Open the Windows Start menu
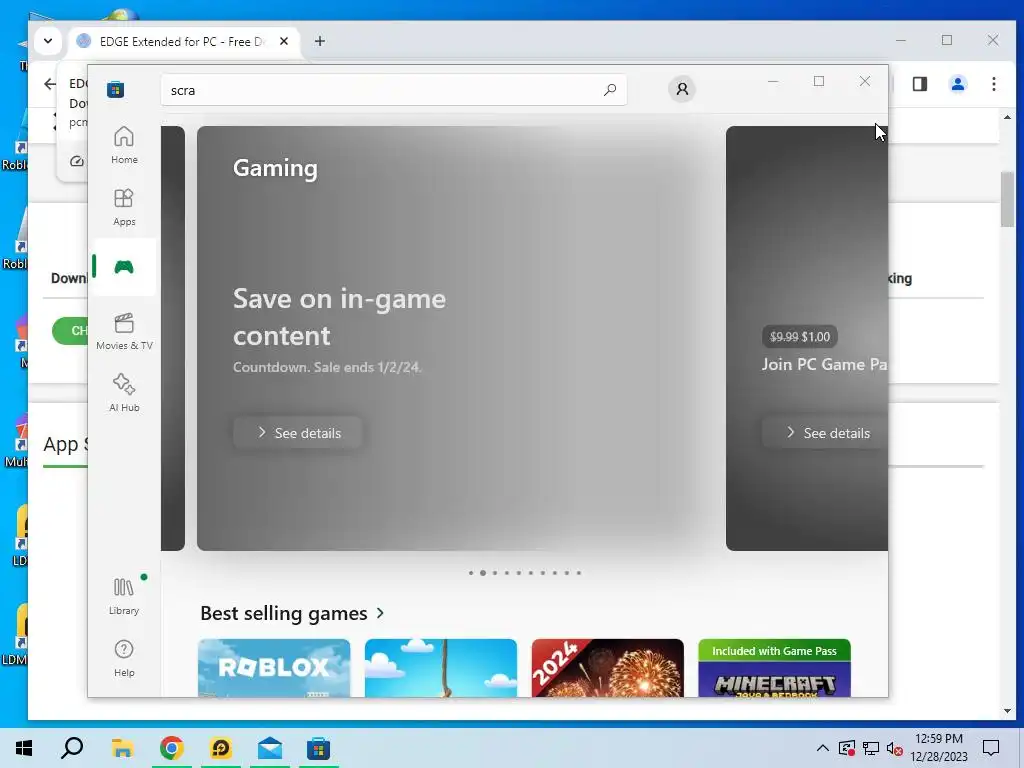The height and width of the screenshot is (768, 1024). tap(24, 748)
